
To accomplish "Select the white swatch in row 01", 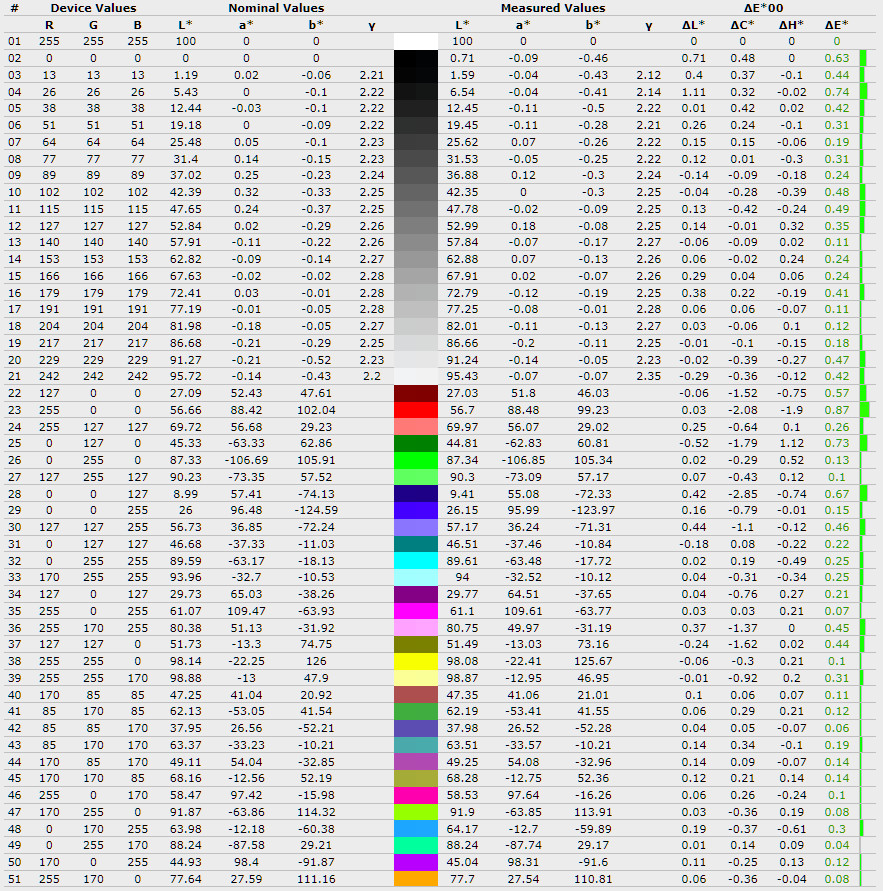I will 416,42.
